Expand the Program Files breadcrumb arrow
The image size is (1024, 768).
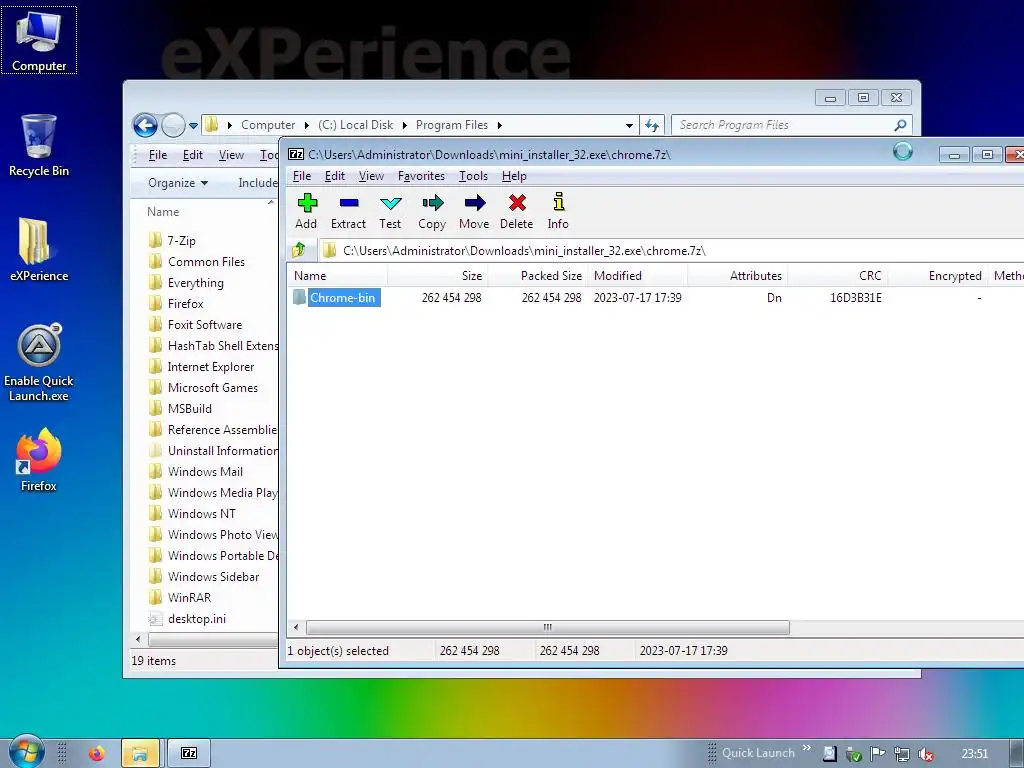(500, 125)
